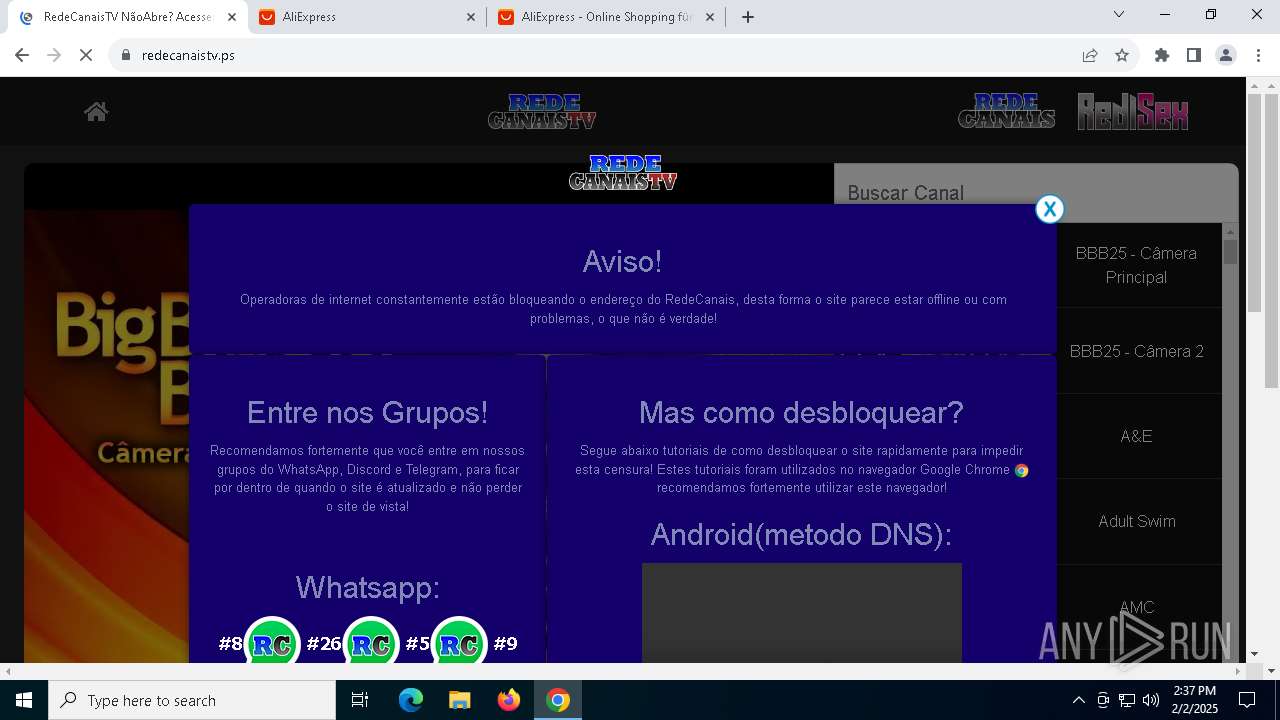Close the AliExpress tab
The image size is (1280, 720).
[471, 17]
